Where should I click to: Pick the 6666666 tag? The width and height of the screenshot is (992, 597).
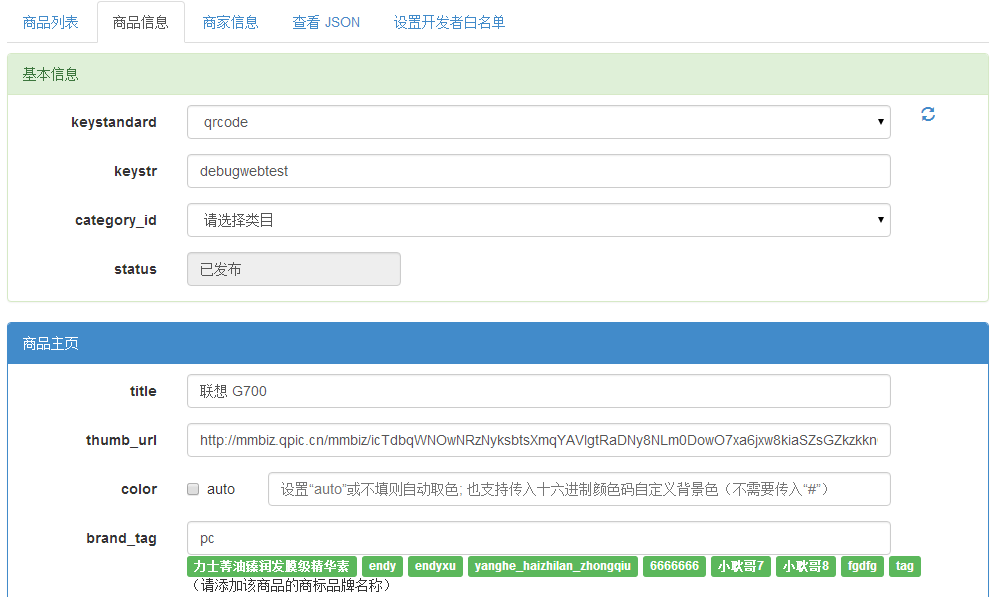[x=675, y=566]
